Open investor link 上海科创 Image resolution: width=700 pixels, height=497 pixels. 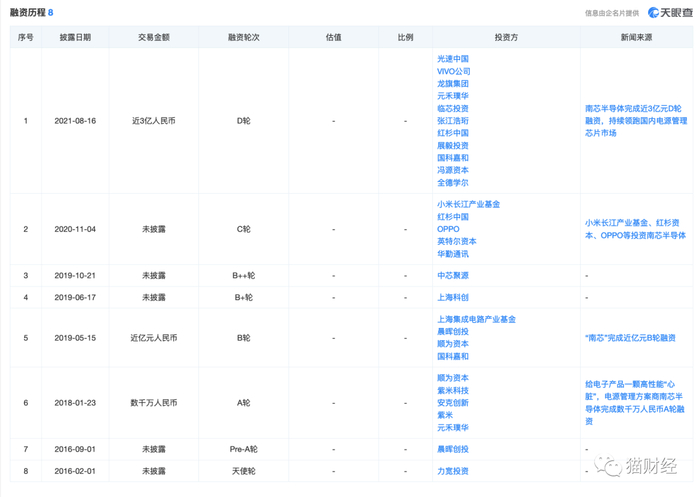453,297
